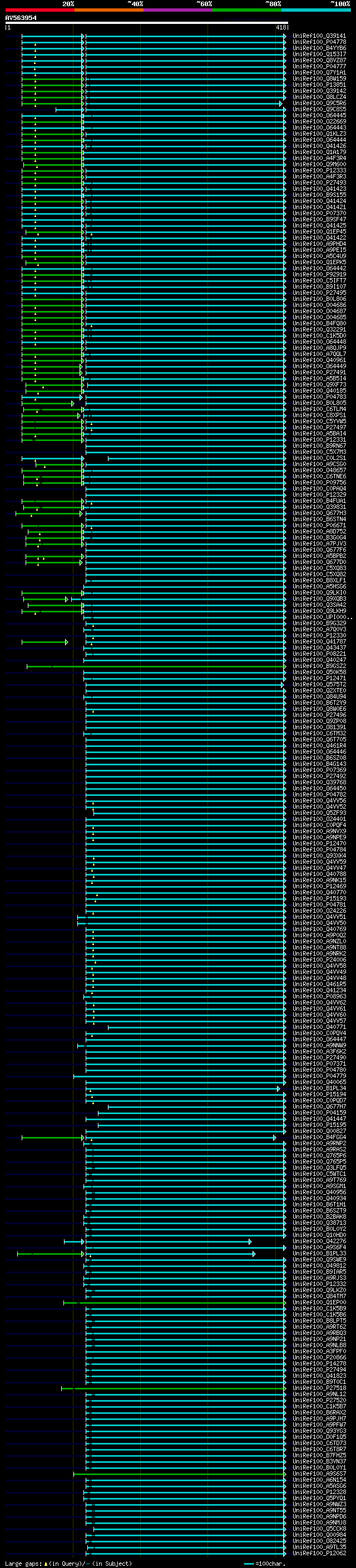The image size is (356, 1568).
Task: Select hit UniRef100_P12470
Action: [x=319, y=844]
